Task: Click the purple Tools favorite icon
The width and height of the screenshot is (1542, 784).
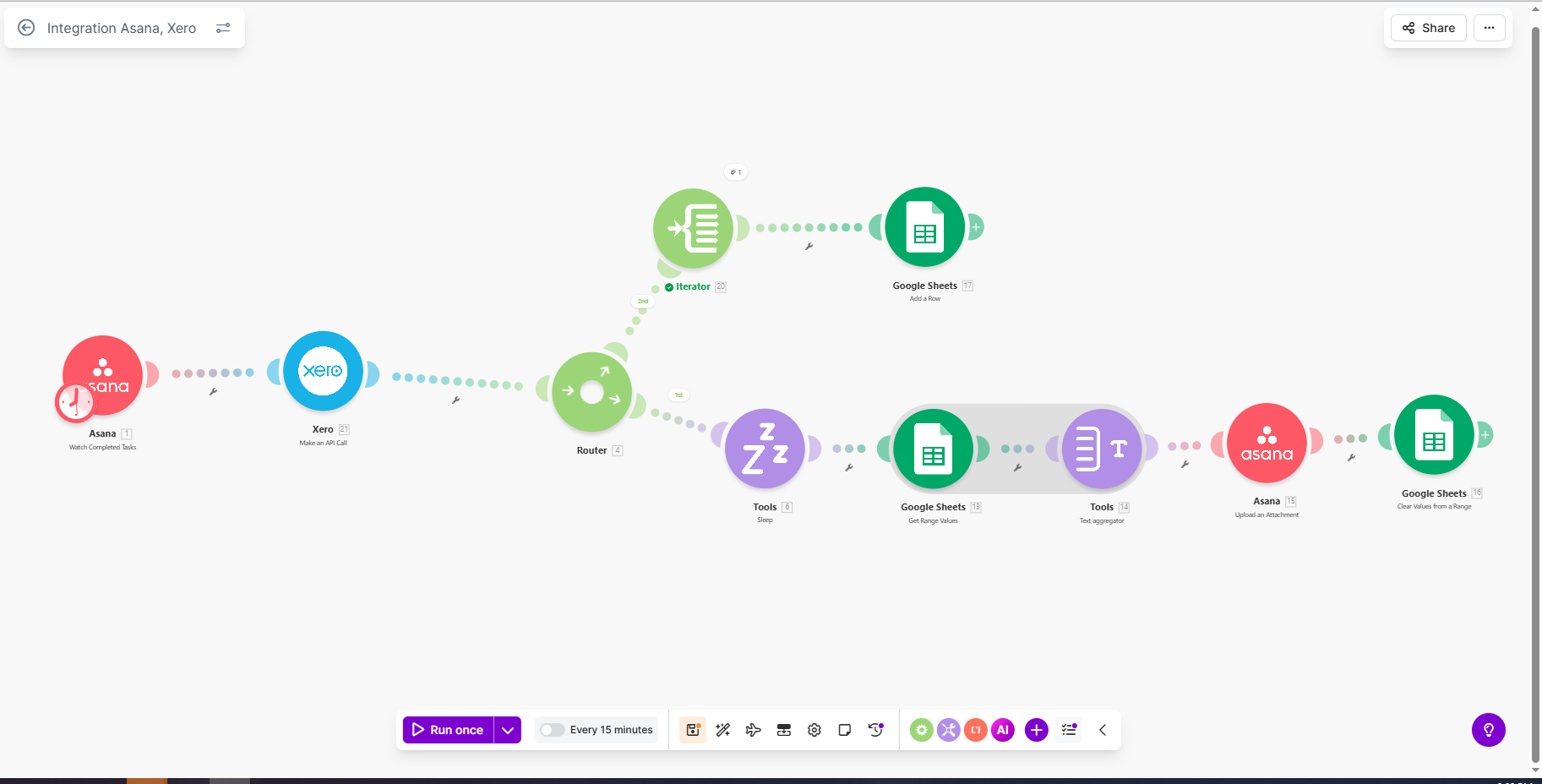Action: tap(949, 730)
